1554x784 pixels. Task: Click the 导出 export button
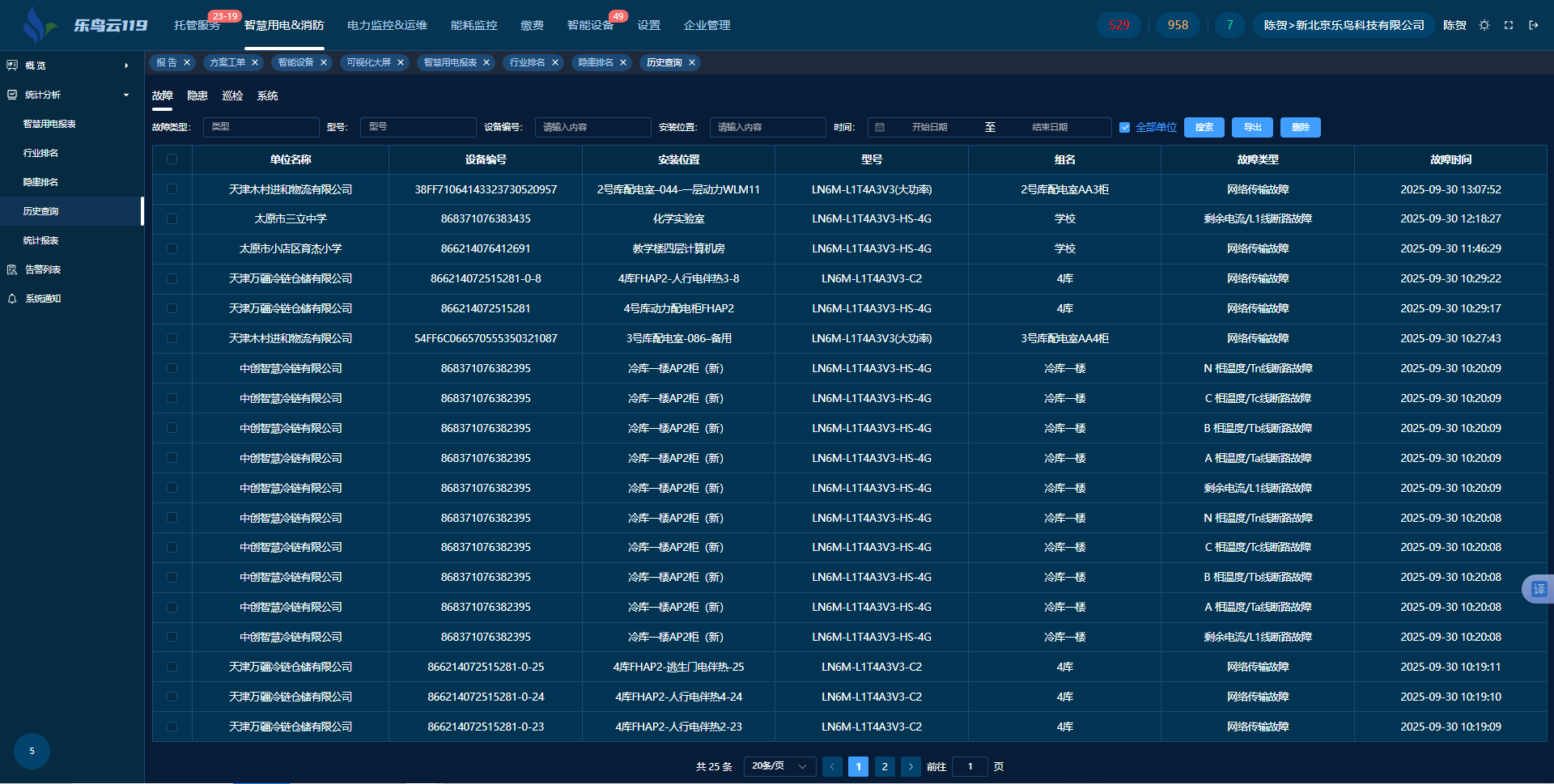pos(1252,127)
